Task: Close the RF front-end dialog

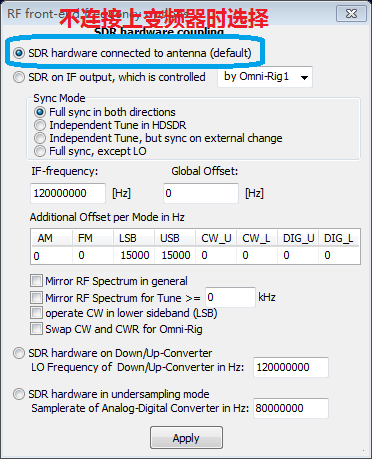Action: (x=351, y=14)
